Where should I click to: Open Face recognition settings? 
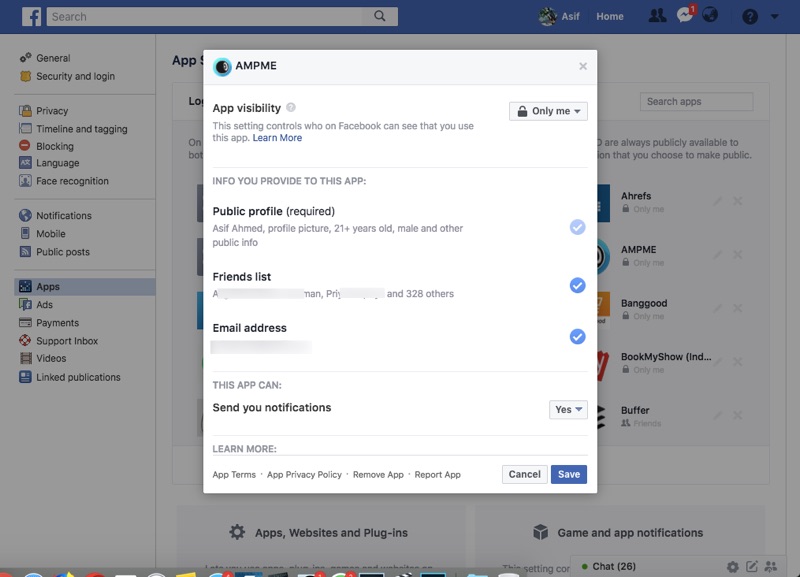(x=72, y=181)
